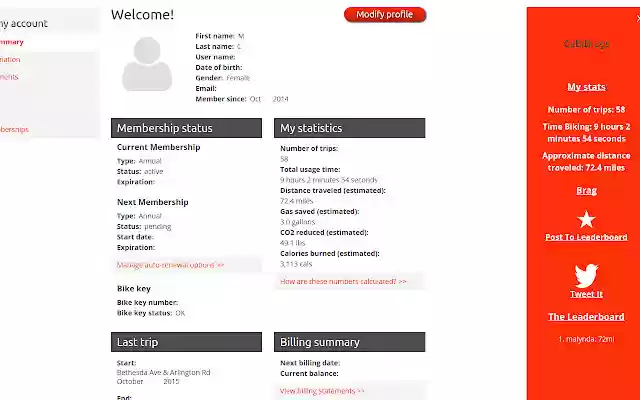Select the Summary item in account sidebar

pos(11,42)
